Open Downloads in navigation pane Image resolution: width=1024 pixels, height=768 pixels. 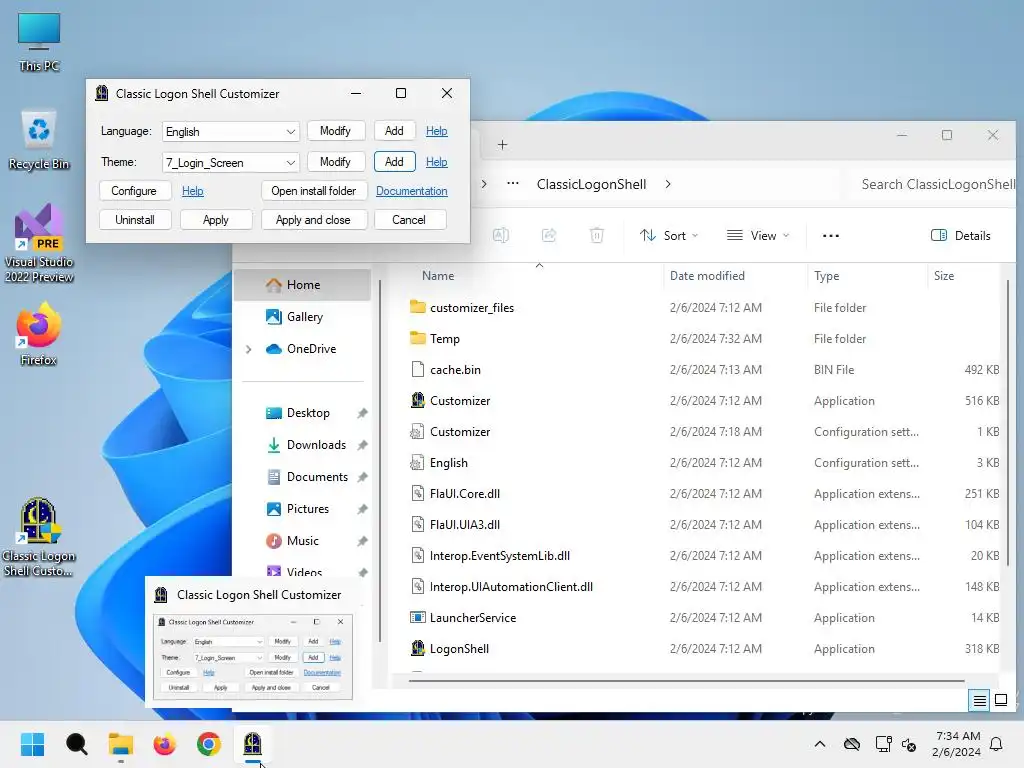click(x=307, y=445)
